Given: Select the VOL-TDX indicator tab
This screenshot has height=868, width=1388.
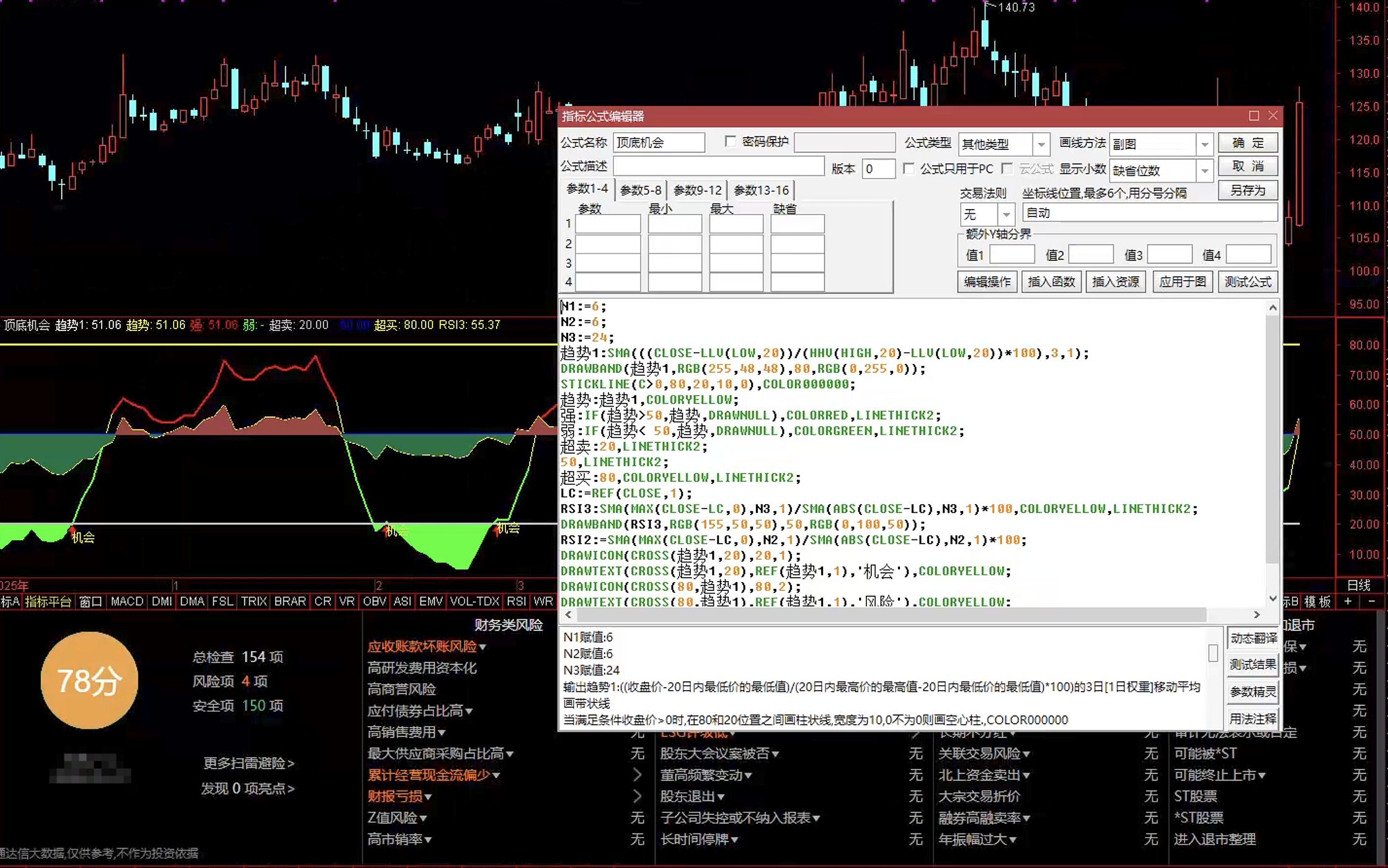Looking at the screenshot, I should pos(474,601).
